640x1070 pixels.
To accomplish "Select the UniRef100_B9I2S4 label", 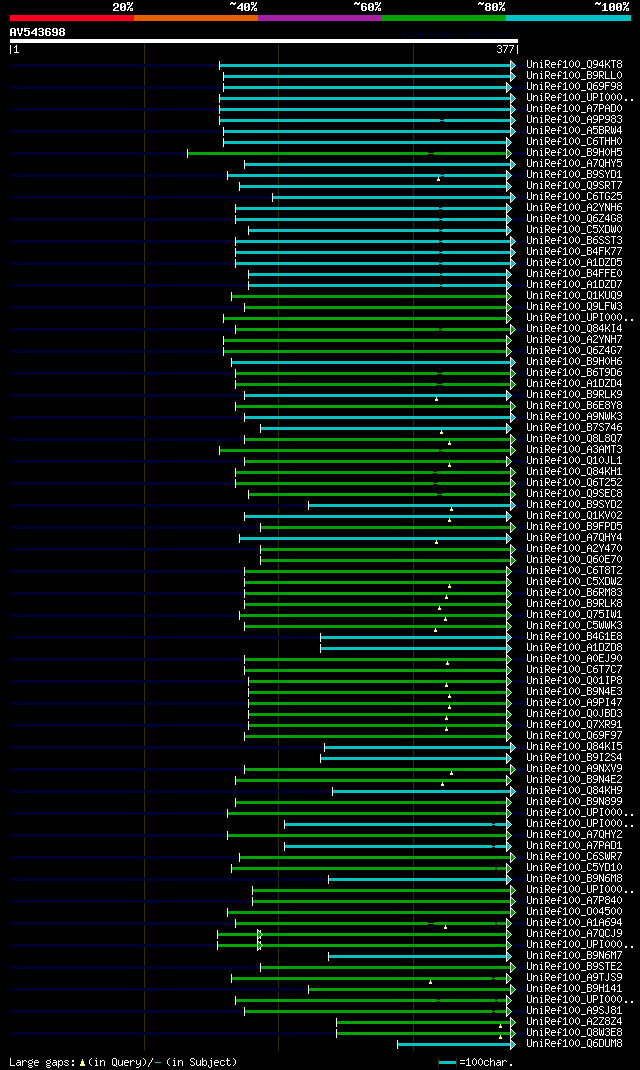I will (574, 757).
